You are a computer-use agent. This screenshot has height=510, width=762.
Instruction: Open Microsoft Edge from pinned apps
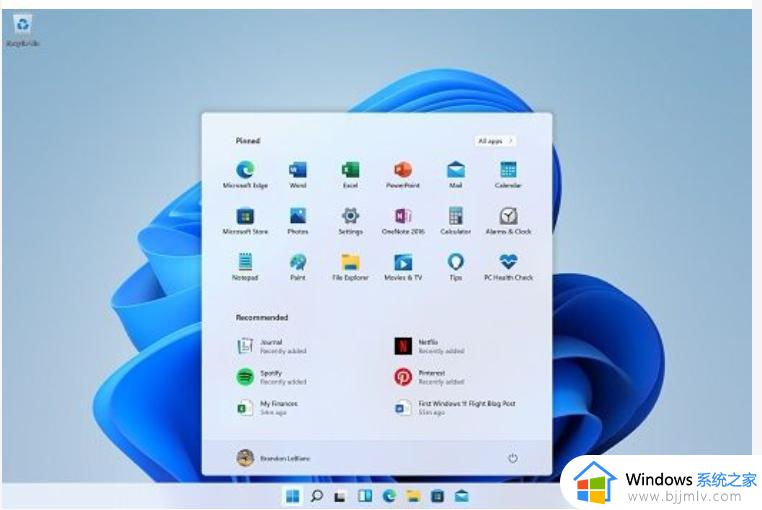click(245, 175)
